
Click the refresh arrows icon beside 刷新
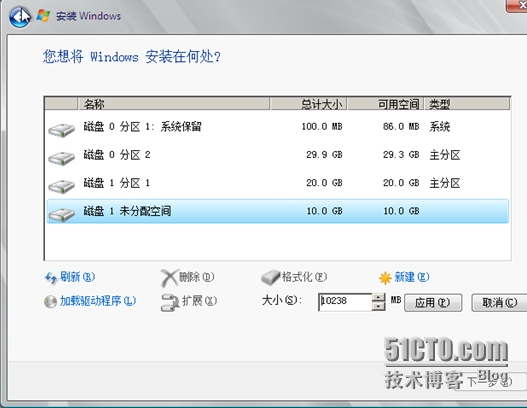51,278
